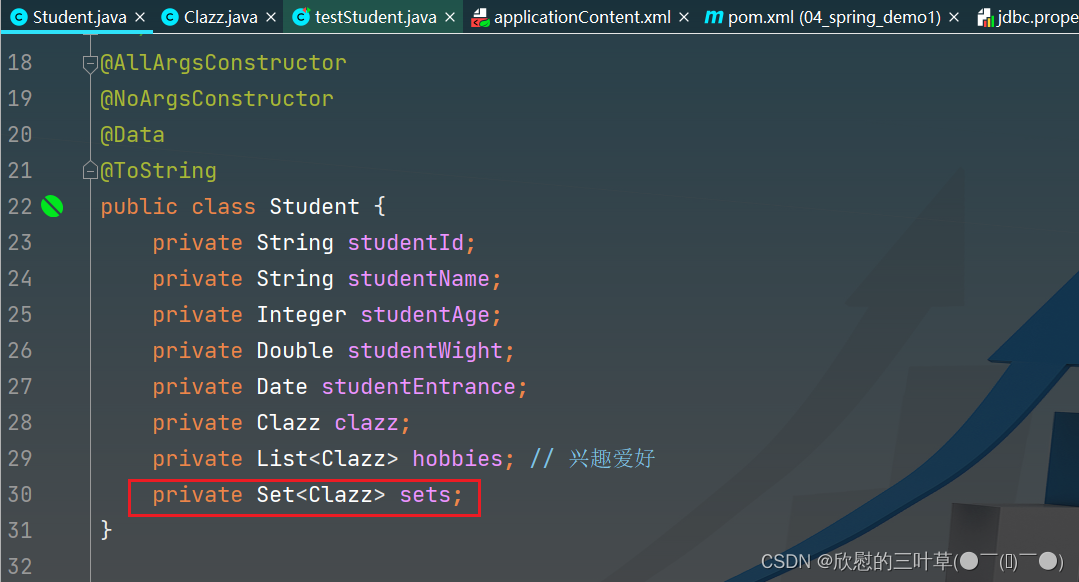
Task: Place cursor on the sets field
Action: coord(425,495)
